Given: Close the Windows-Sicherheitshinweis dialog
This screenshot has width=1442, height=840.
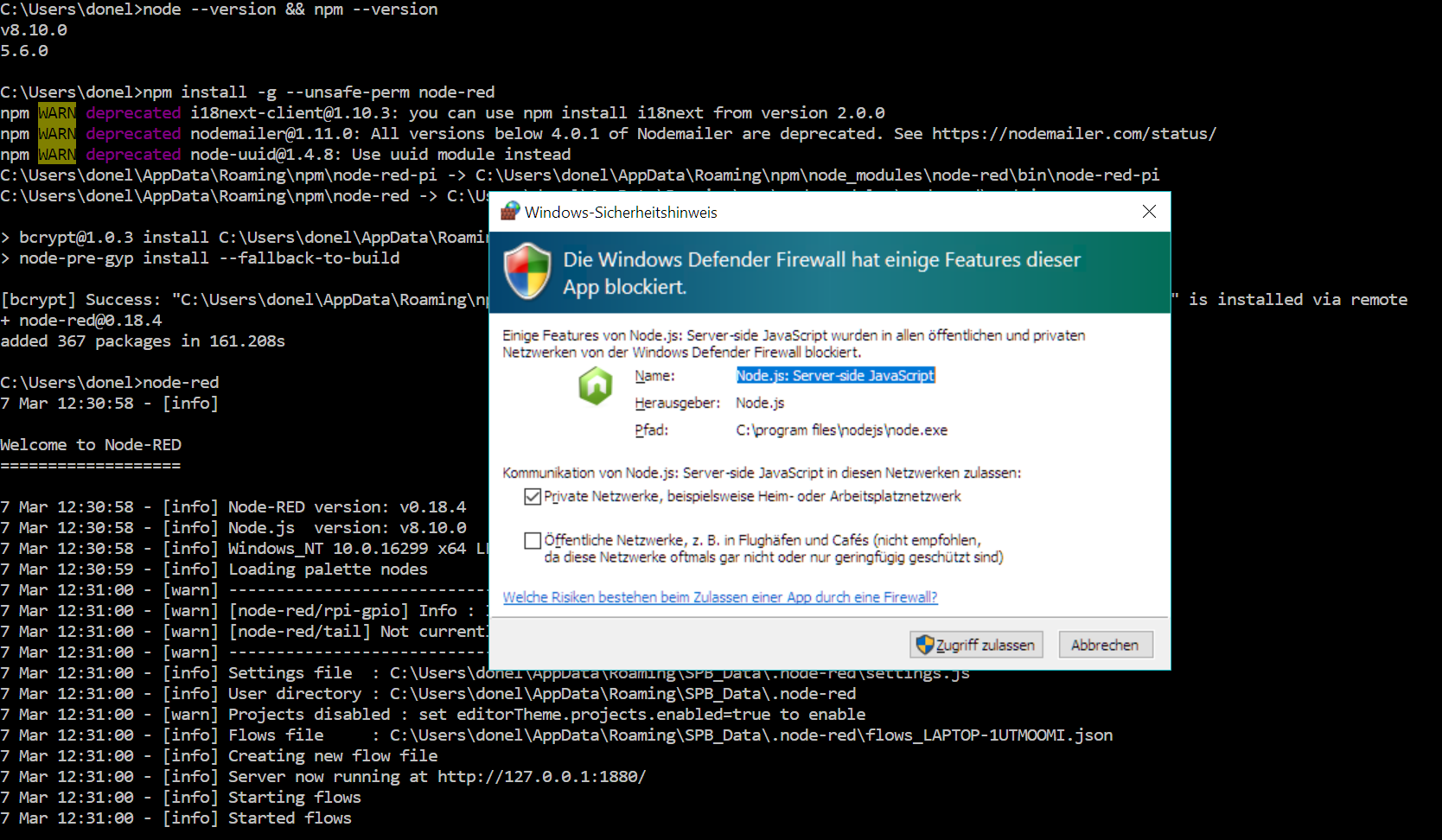Looking at the screenshot, I should tap(1149, 212).
